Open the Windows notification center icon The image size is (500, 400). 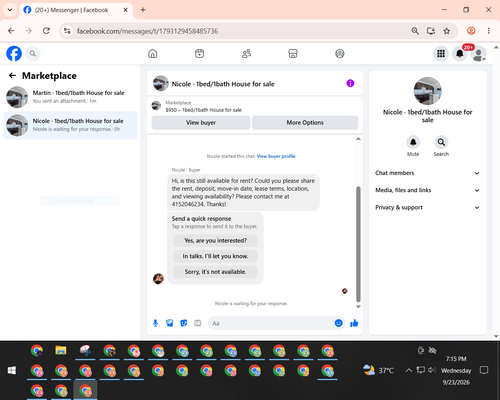[x=484, y=370]
